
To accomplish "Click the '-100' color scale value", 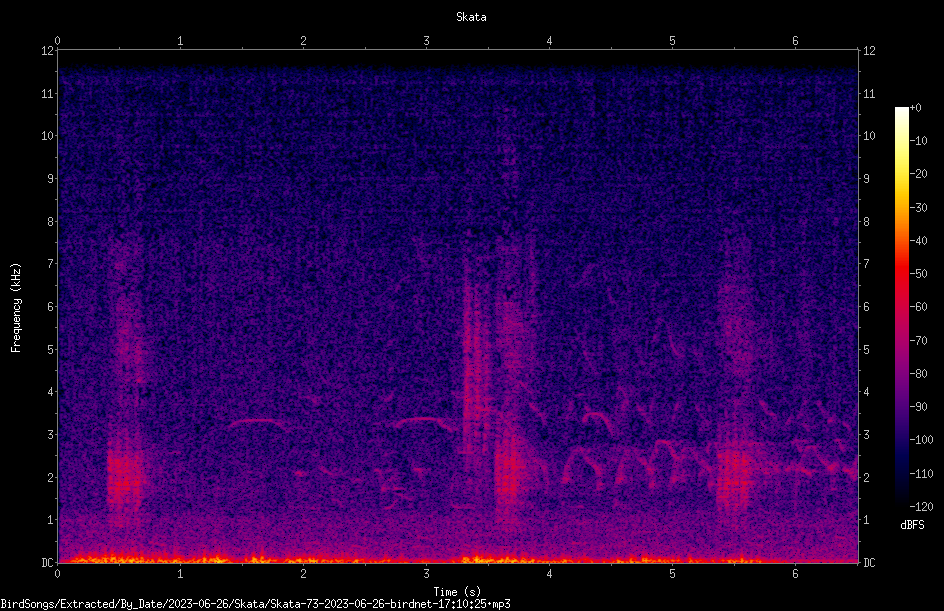I will (x=921, y=440).
